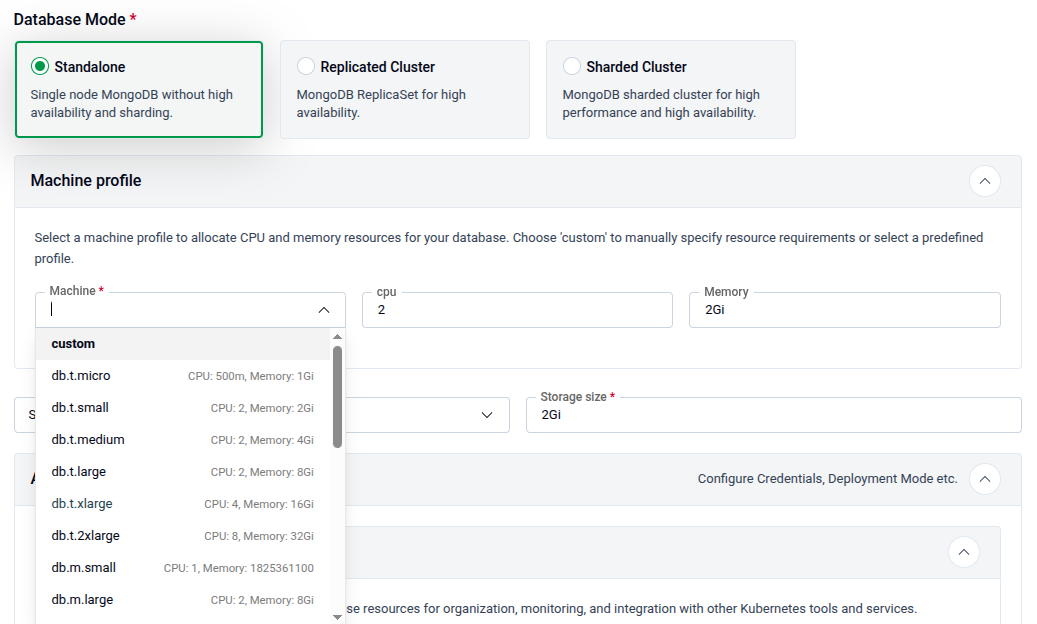This screenshot has height=624, width=1037.
Task: Edit the Memory field showing 2Gi
Action: 845,310
